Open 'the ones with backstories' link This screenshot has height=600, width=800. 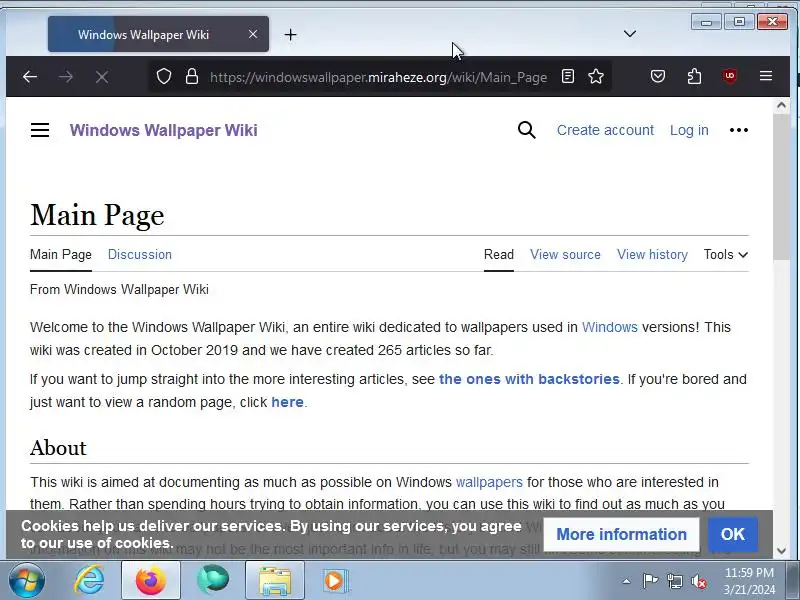(529, 379)
